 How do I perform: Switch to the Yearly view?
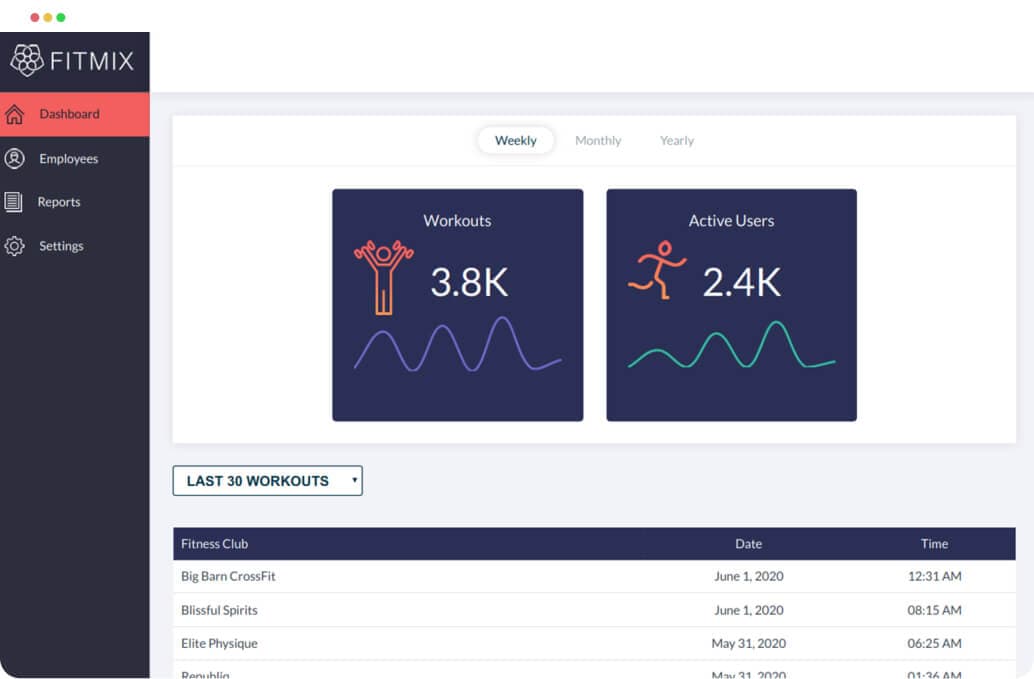(x=677, y=141)
